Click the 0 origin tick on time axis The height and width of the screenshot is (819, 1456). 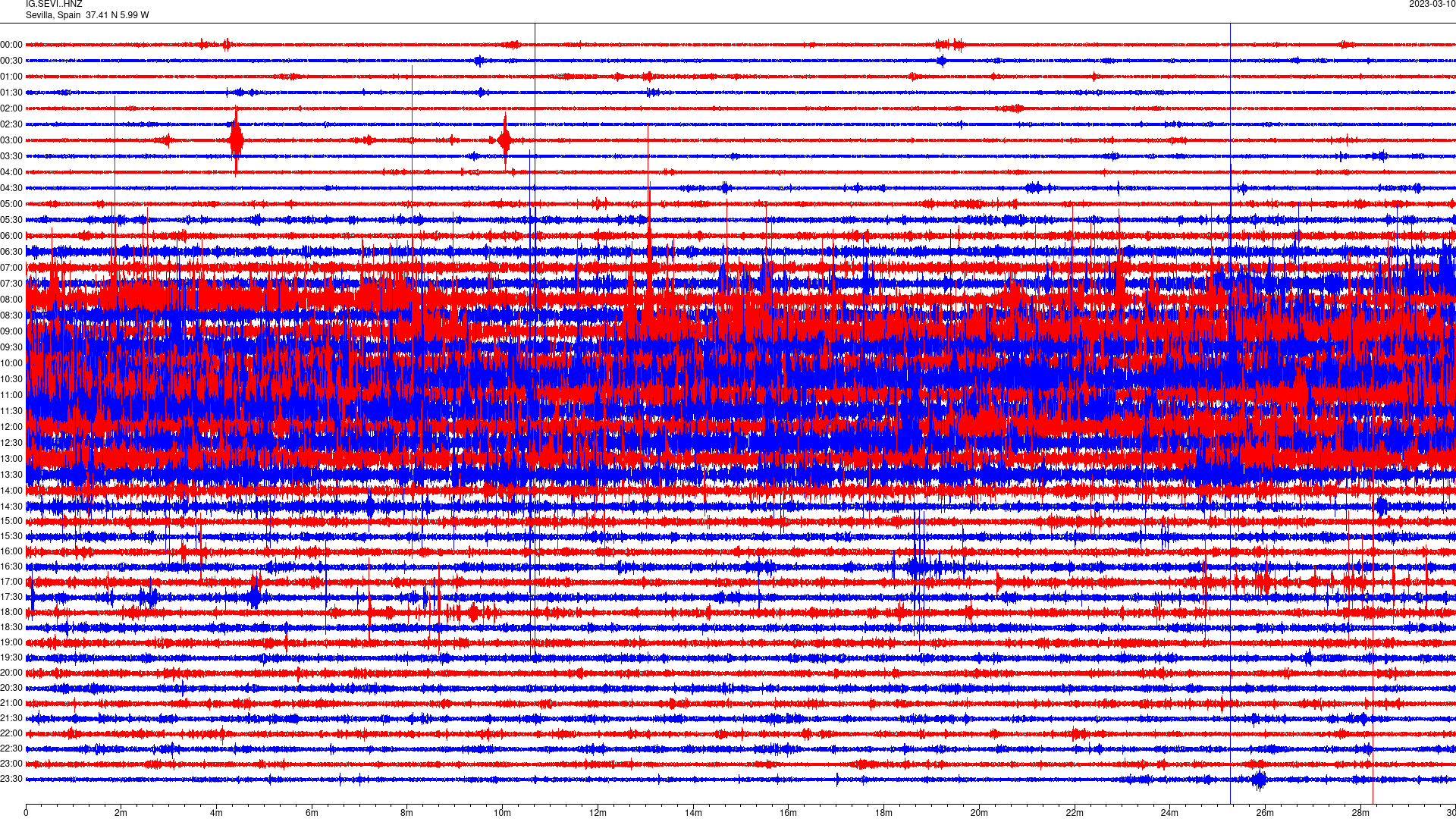coord(26,813)
